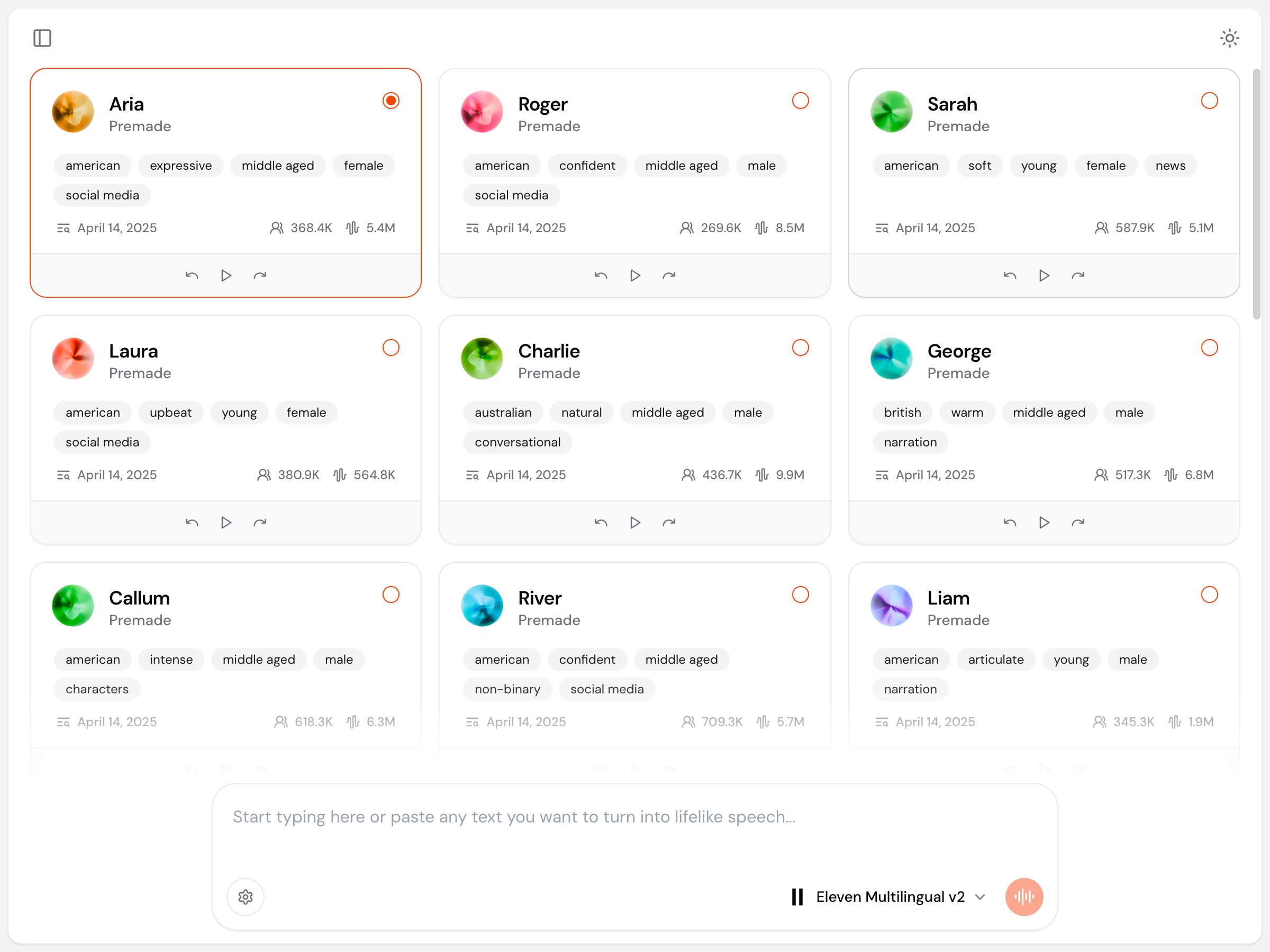1270x952 pixels.
Task: Skip forward on Roger's preview
Action: (669, 276)
